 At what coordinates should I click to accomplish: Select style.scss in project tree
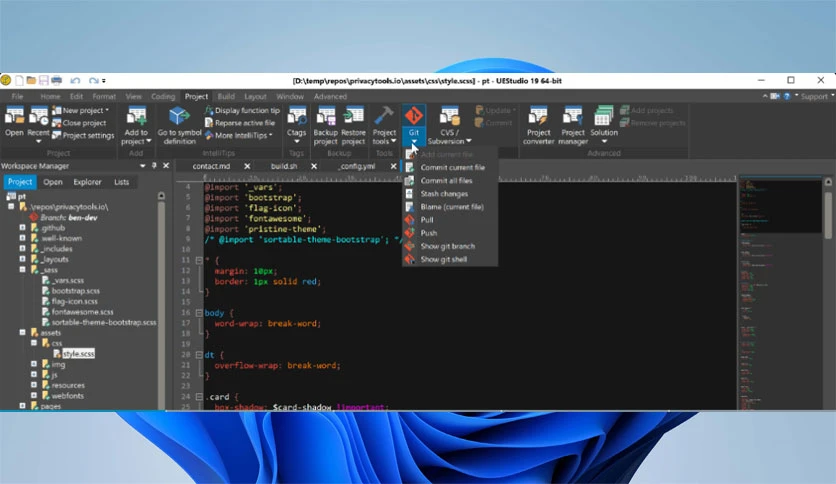tap(78, 353)
